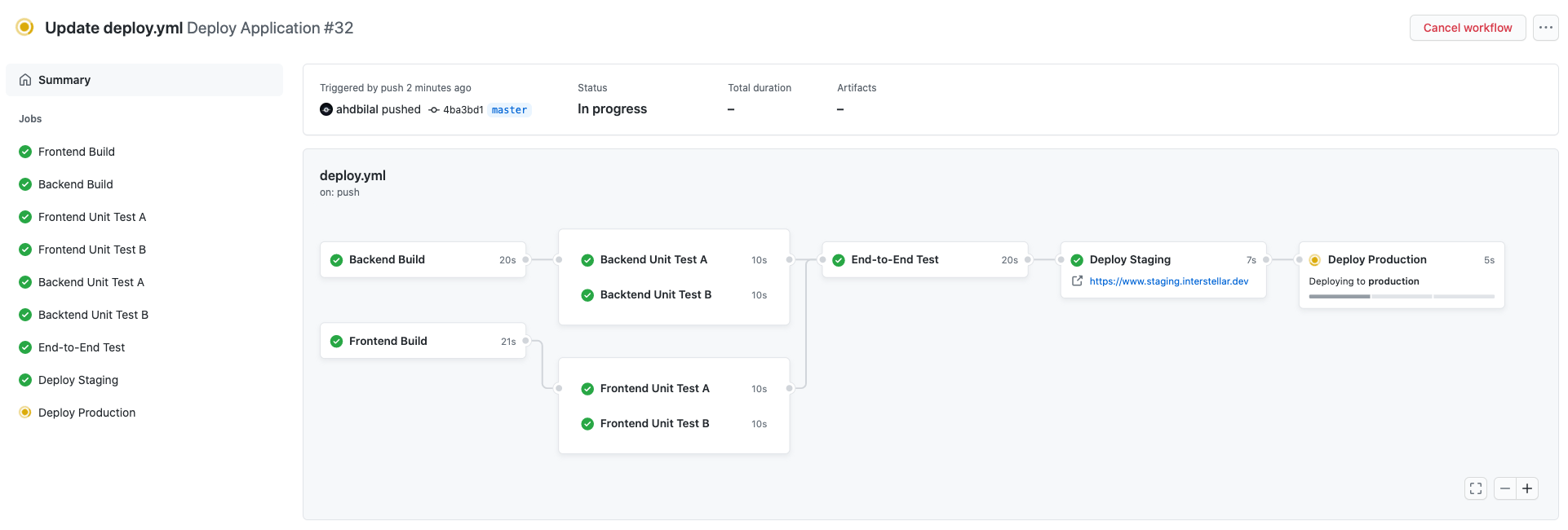Click the fullscreen graph icon
This screenshot has width=1568, height=530.
(1475, 488)
